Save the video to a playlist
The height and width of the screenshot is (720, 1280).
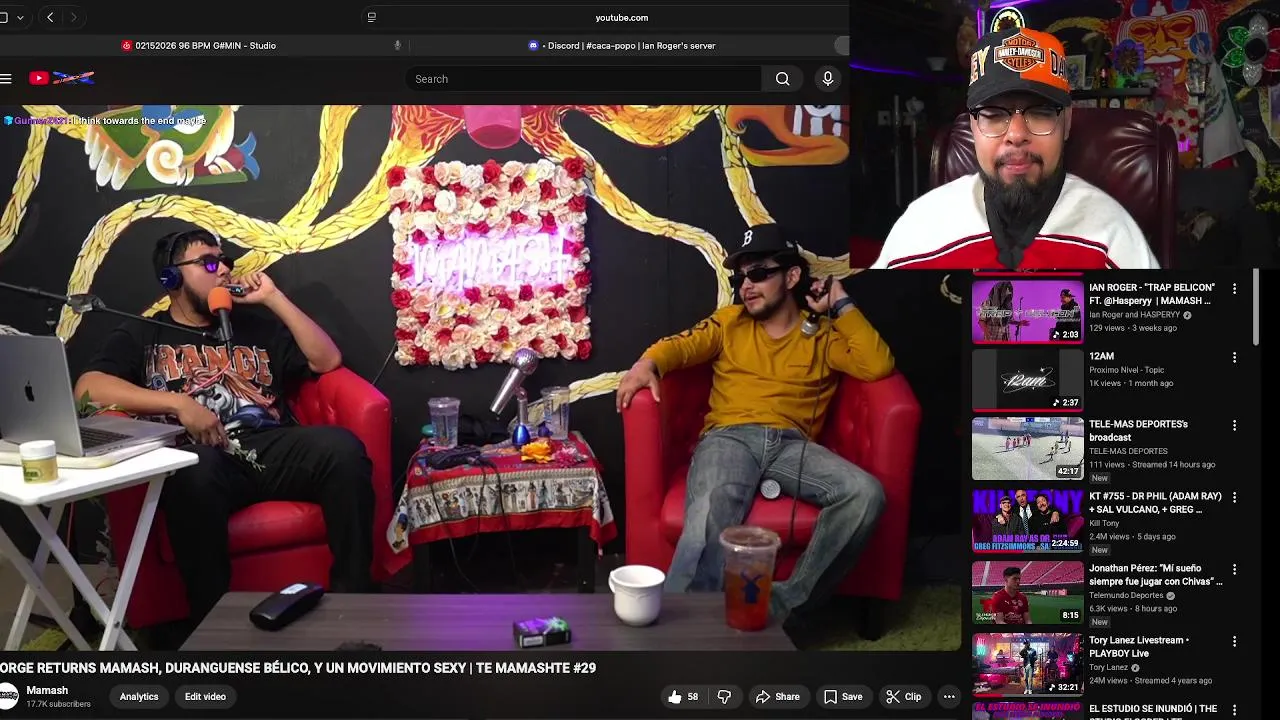pos(843,697)
